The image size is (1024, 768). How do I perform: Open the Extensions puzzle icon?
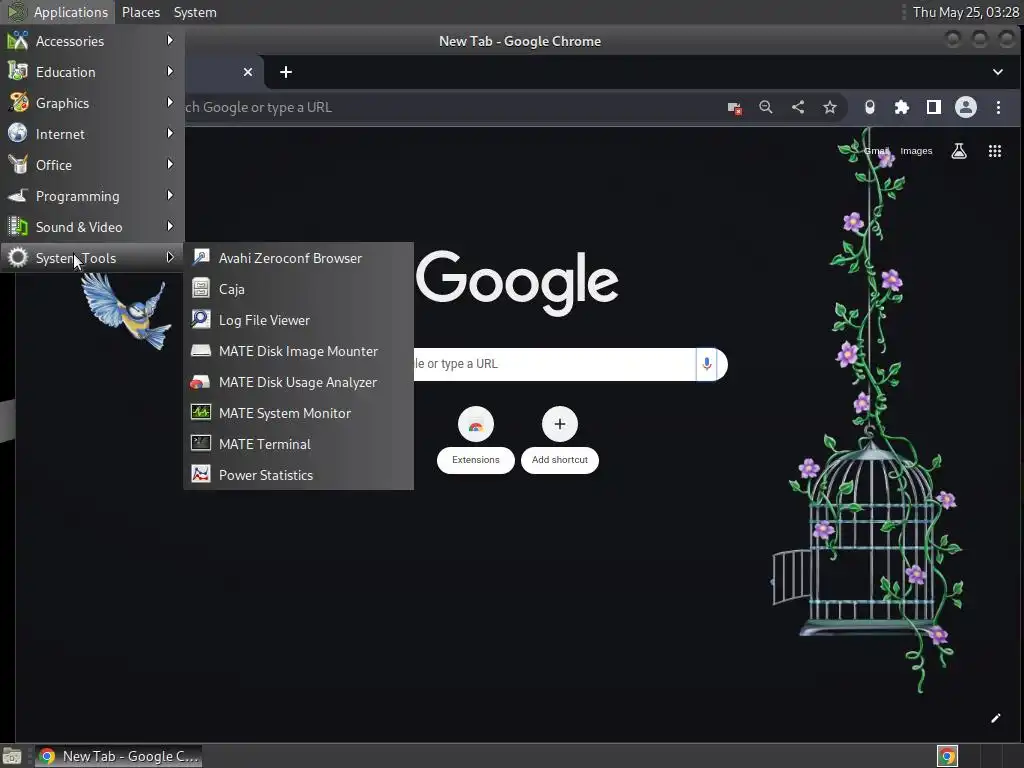[901, 107]
